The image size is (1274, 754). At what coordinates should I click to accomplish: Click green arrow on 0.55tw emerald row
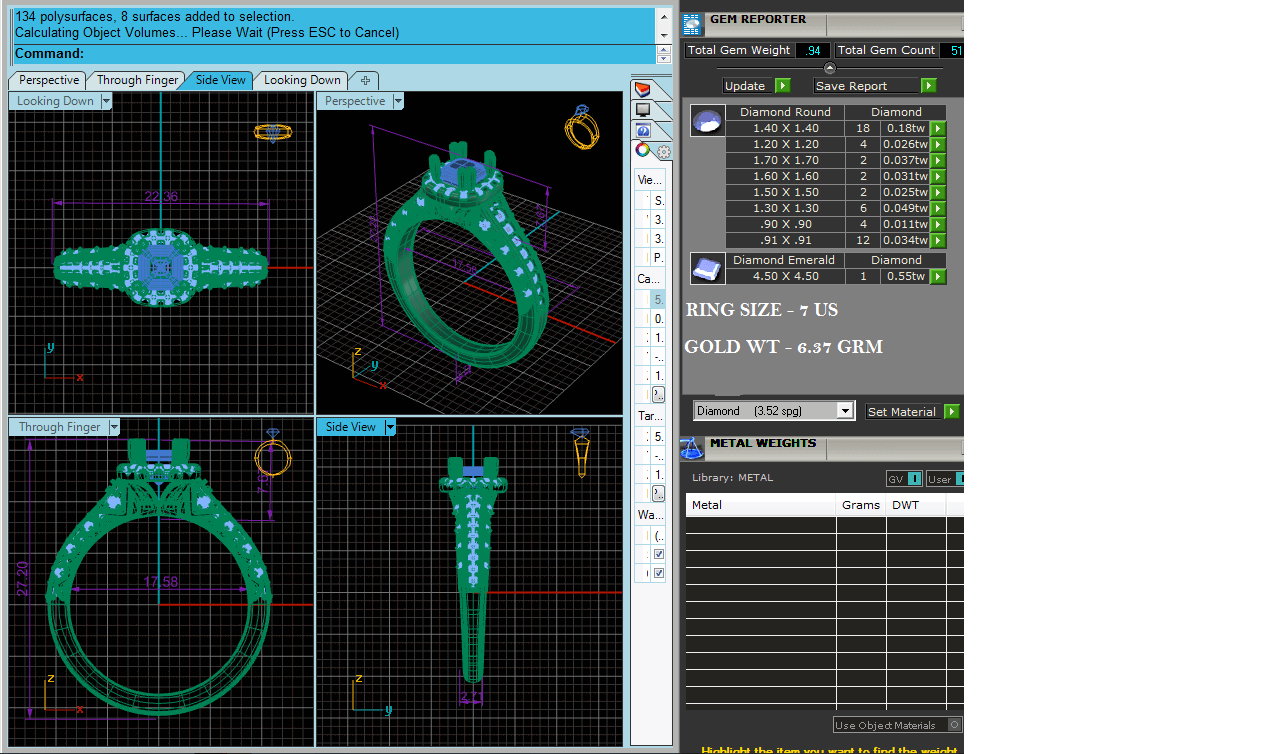coord(938,277)
